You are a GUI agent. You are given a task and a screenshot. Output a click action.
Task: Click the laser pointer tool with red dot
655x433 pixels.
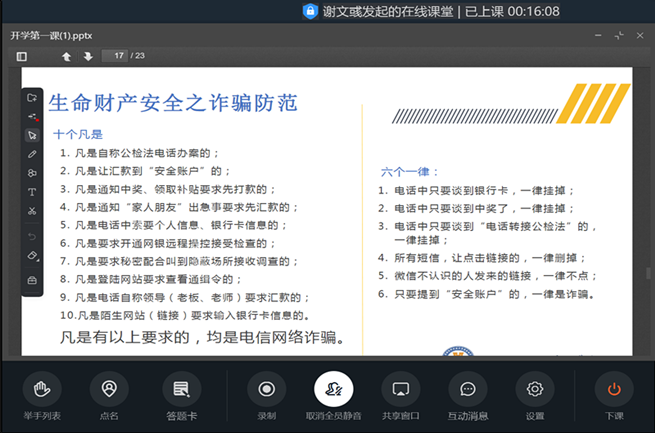pos(32,116)
